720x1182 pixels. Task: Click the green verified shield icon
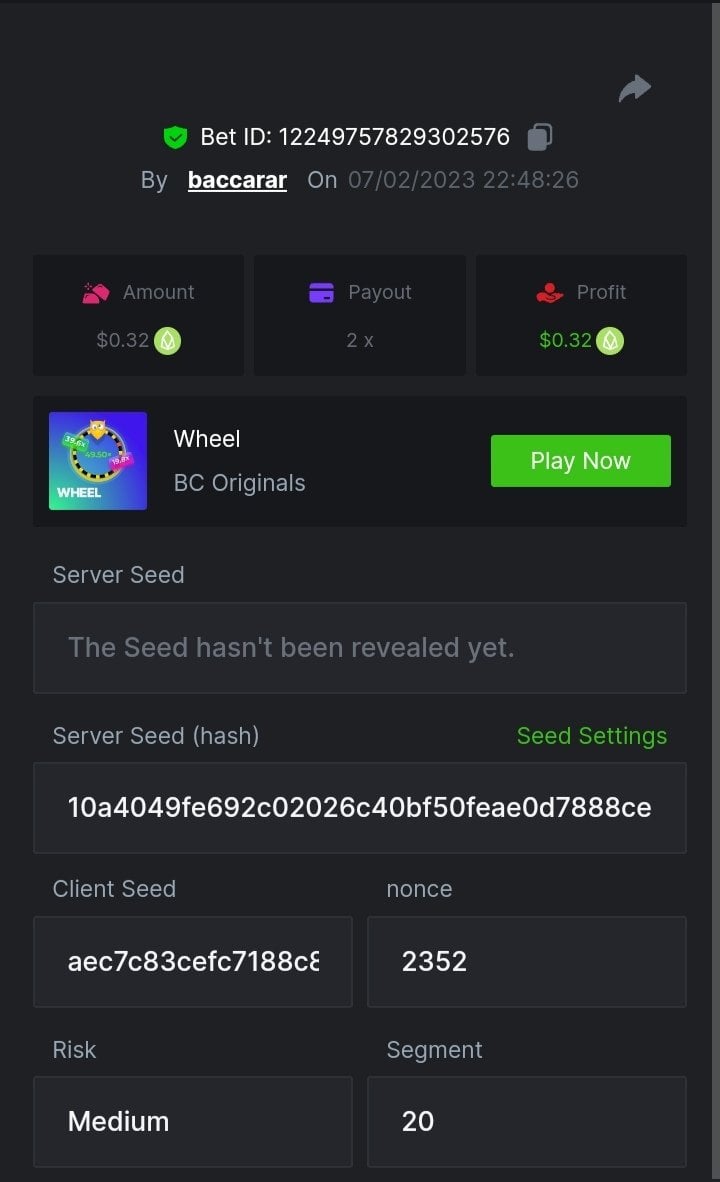click(176, 137)
